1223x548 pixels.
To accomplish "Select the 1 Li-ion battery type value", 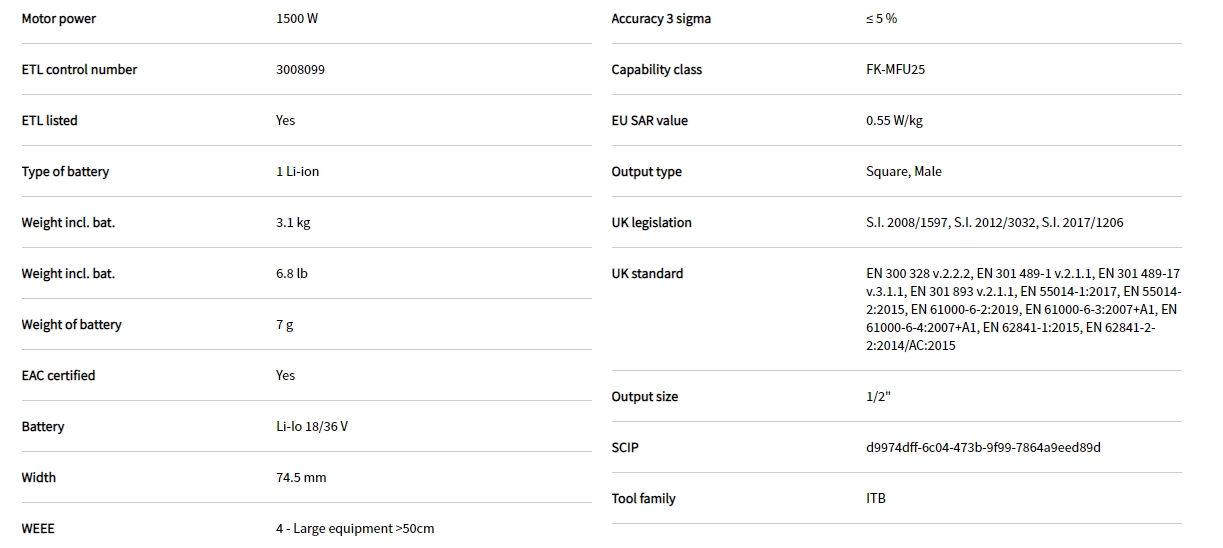I will click(x=297, y=172).
